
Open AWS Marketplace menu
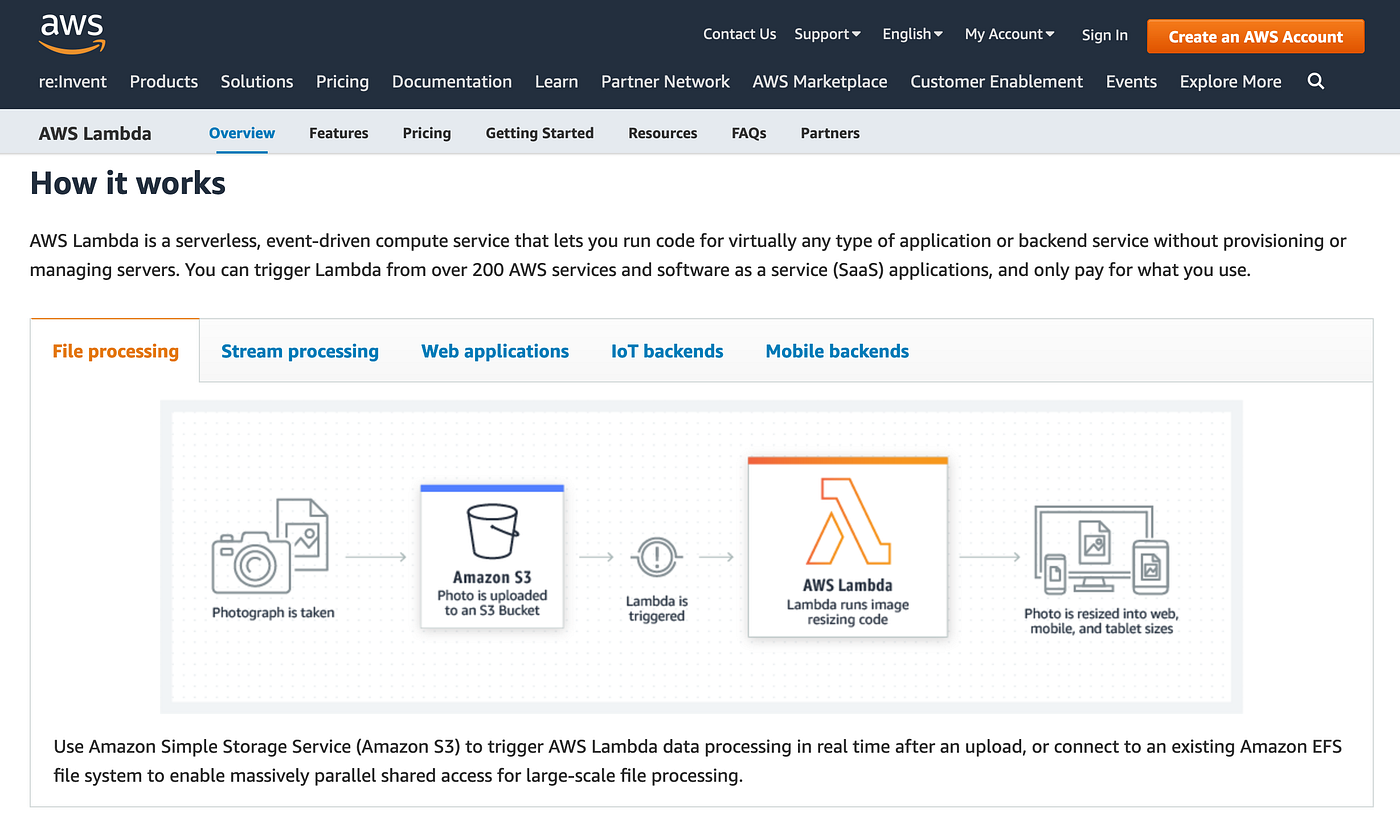pos(820,81)
